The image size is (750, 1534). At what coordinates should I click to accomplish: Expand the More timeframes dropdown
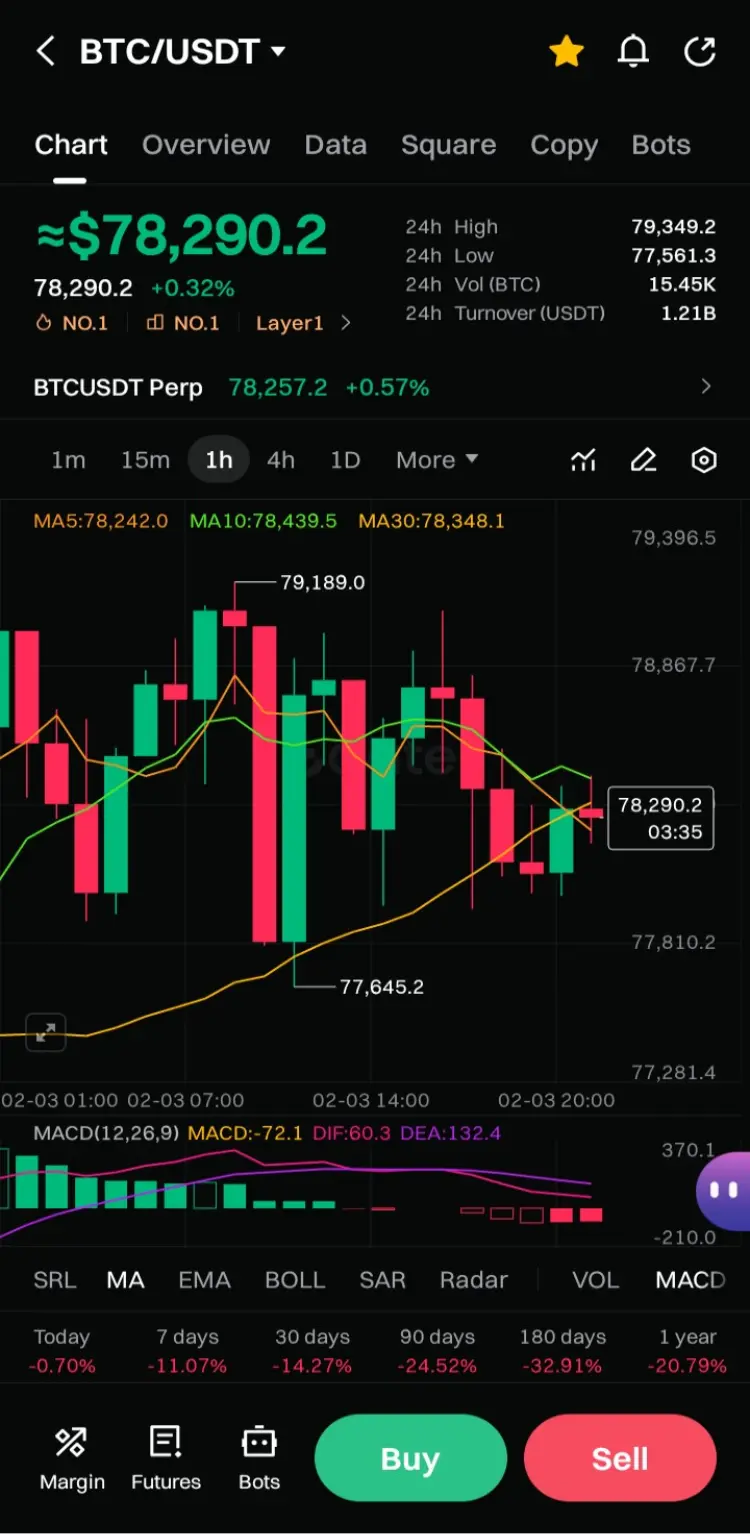(x=437, y=460)
